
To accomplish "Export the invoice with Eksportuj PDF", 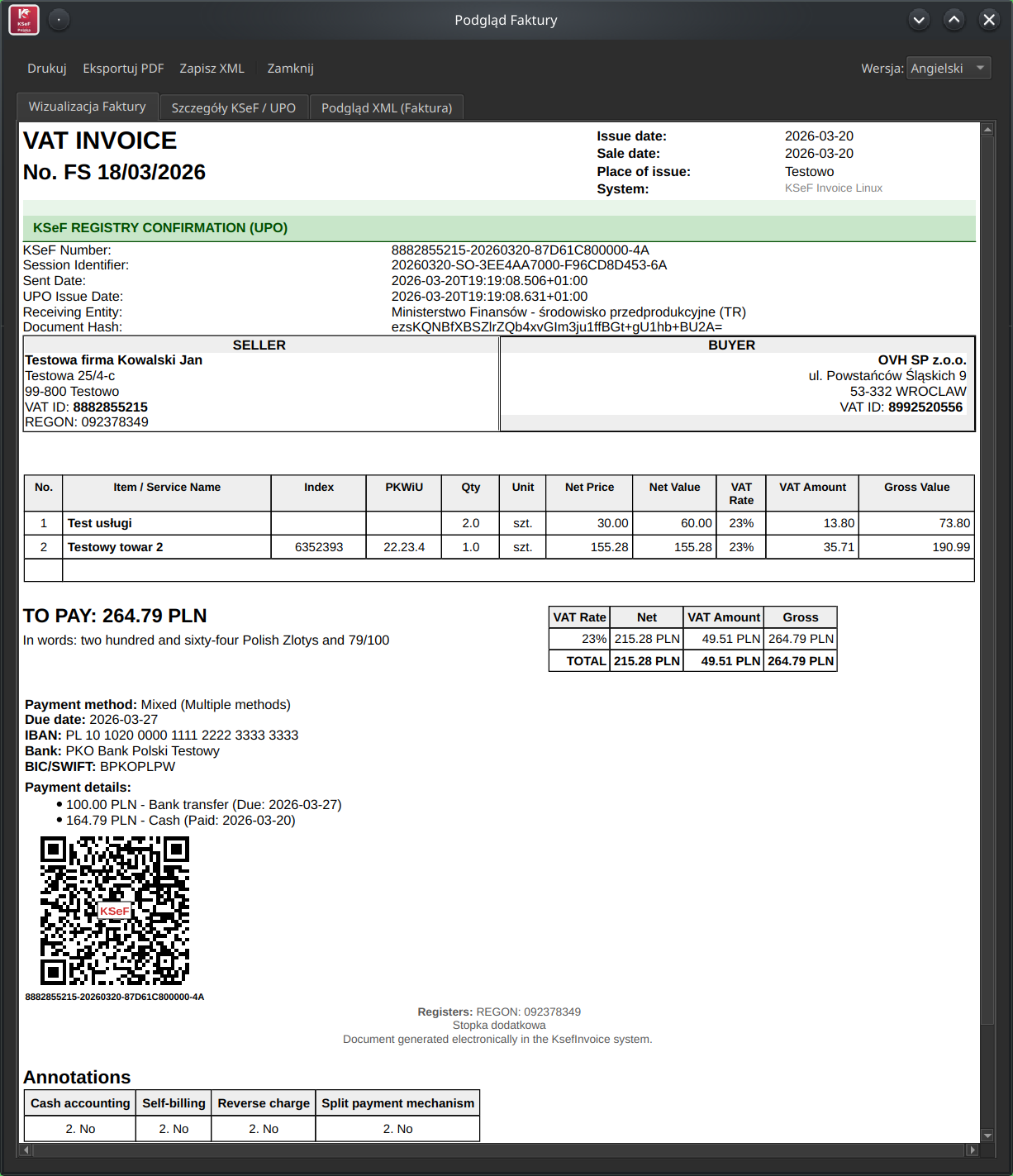I will point(123,69).
